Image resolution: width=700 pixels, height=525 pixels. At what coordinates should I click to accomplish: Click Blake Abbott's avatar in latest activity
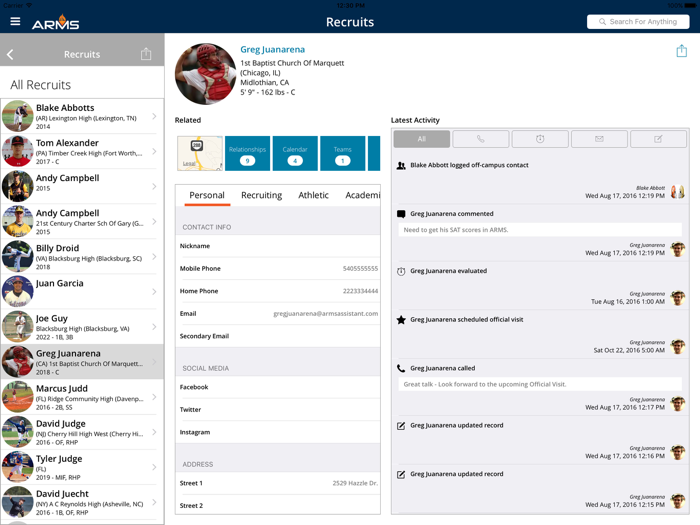(677, 192)
